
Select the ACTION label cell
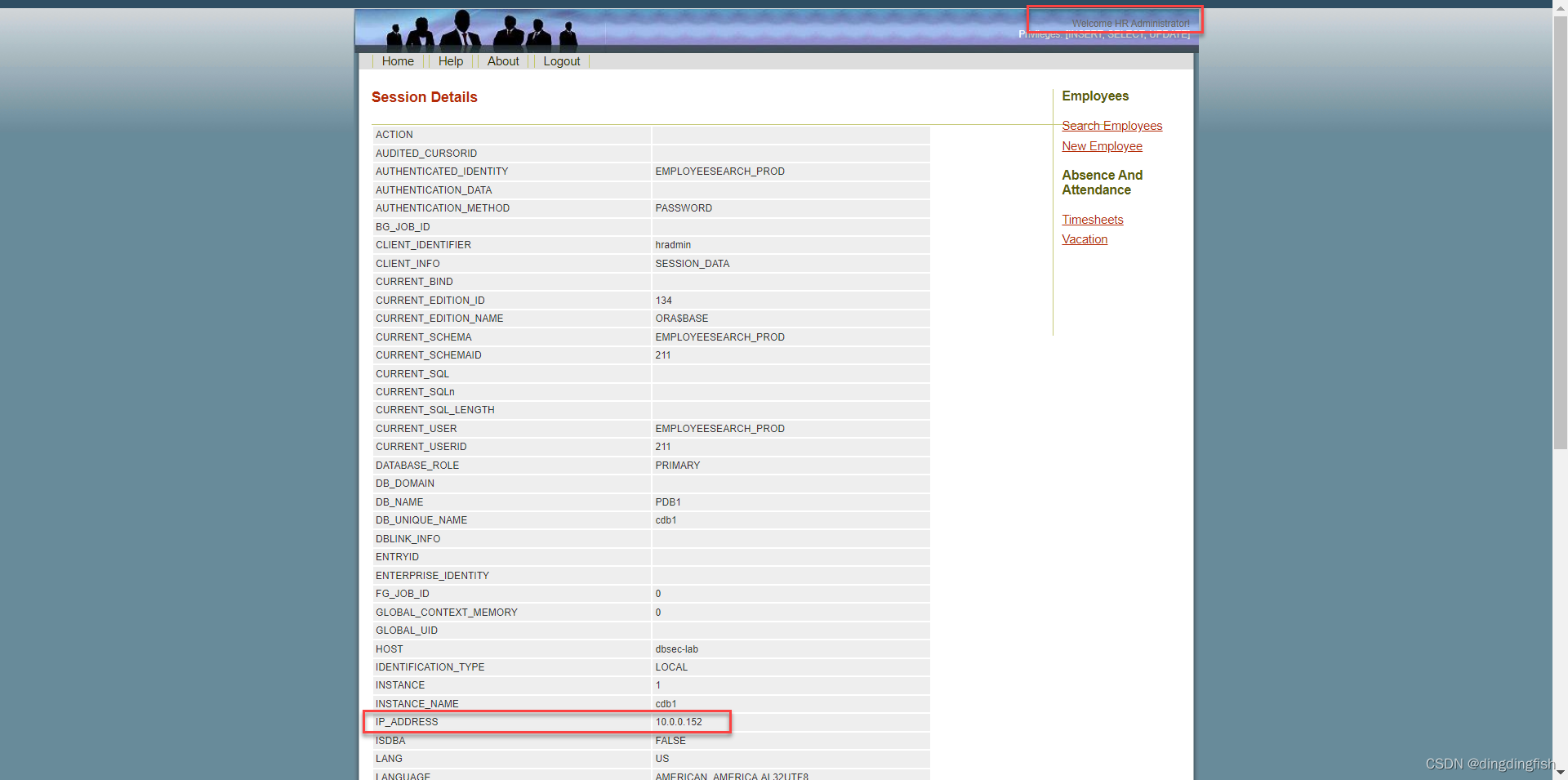pos(511,135)
